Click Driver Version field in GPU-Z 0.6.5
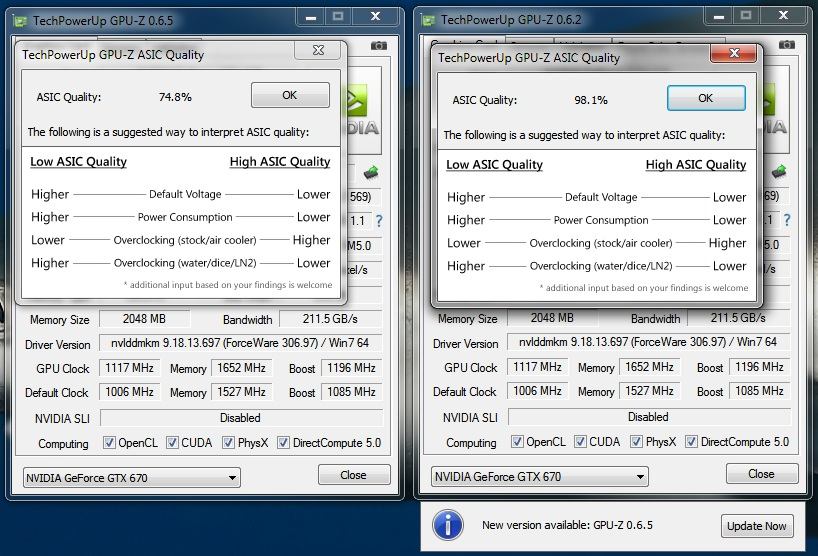The height and width of the screenshot is (556, 818). coord(240,343)
